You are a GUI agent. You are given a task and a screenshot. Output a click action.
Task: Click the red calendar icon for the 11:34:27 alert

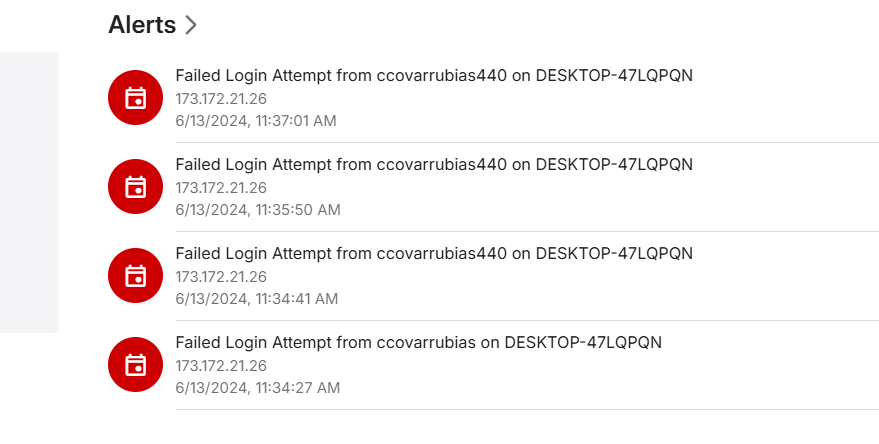pos(135,364)
